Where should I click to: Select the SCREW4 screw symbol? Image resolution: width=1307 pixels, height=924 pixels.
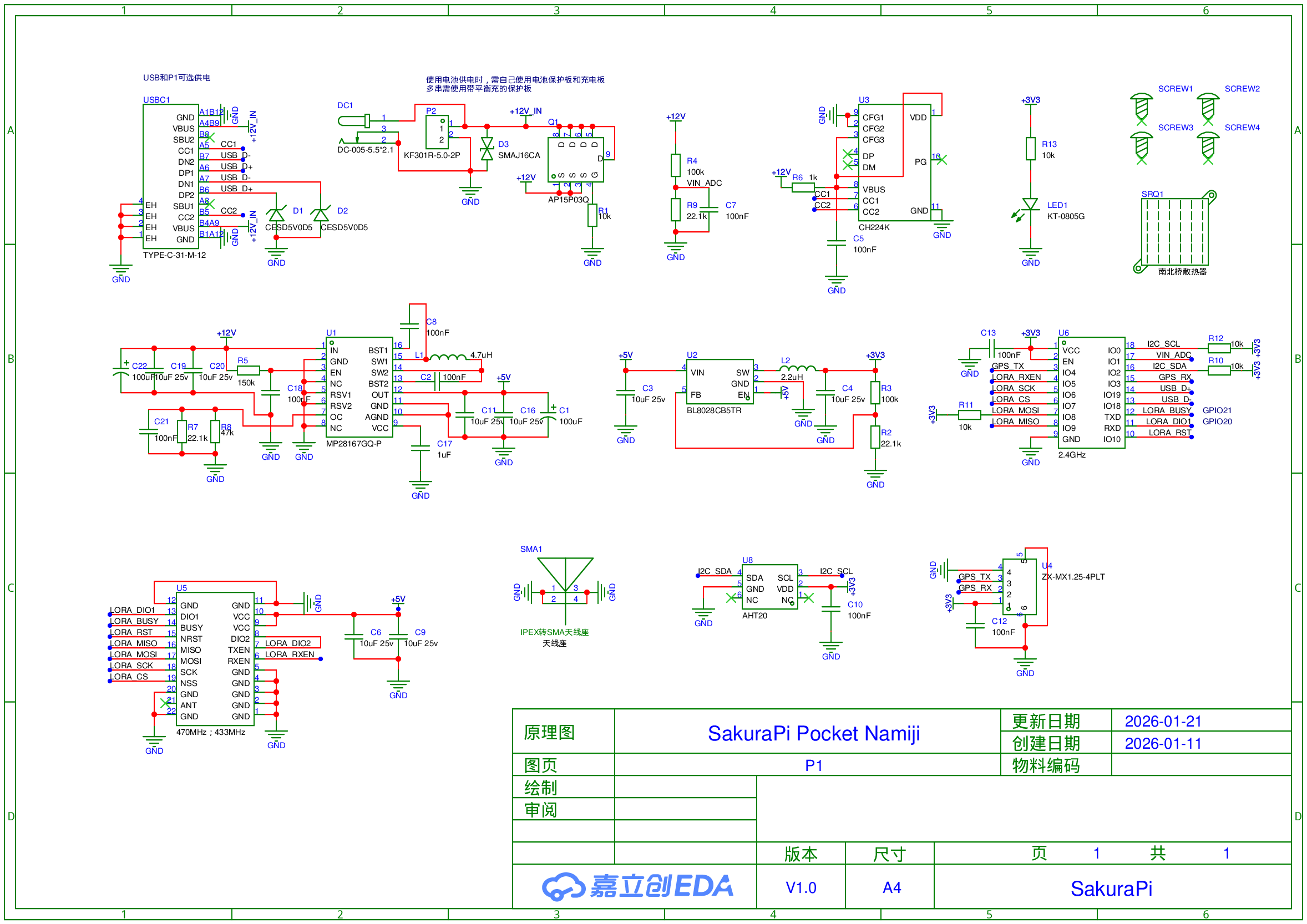[x=1208, y=146]
